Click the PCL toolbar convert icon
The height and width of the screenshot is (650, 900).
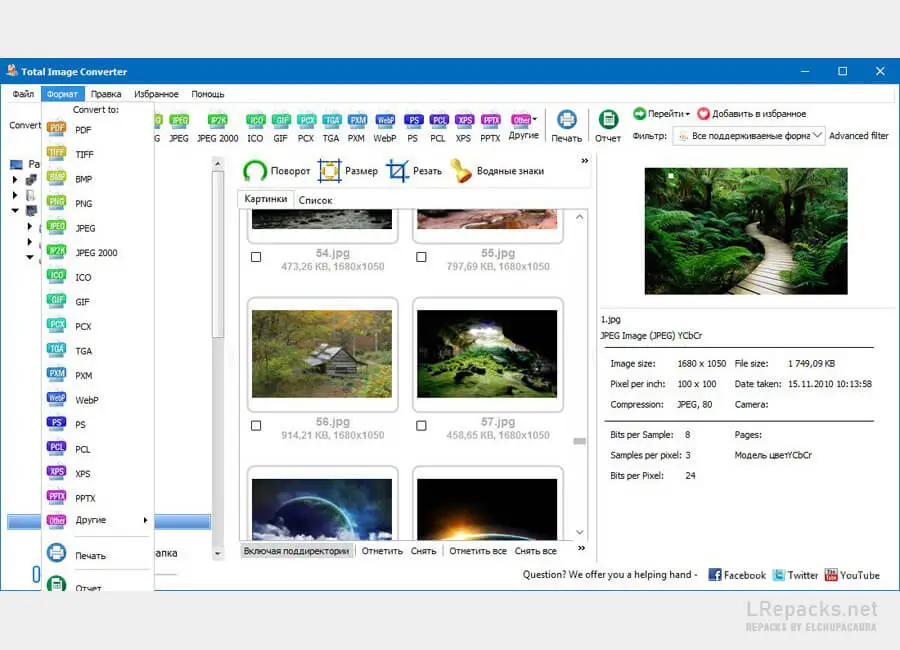pos(438,127)
